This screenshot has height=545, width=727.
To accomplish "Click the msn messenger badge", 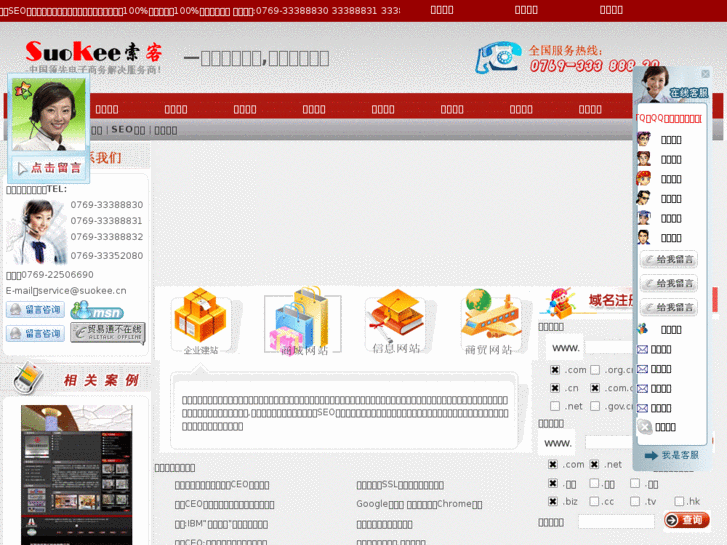I will pyautogui.click(x=97, y=310).
